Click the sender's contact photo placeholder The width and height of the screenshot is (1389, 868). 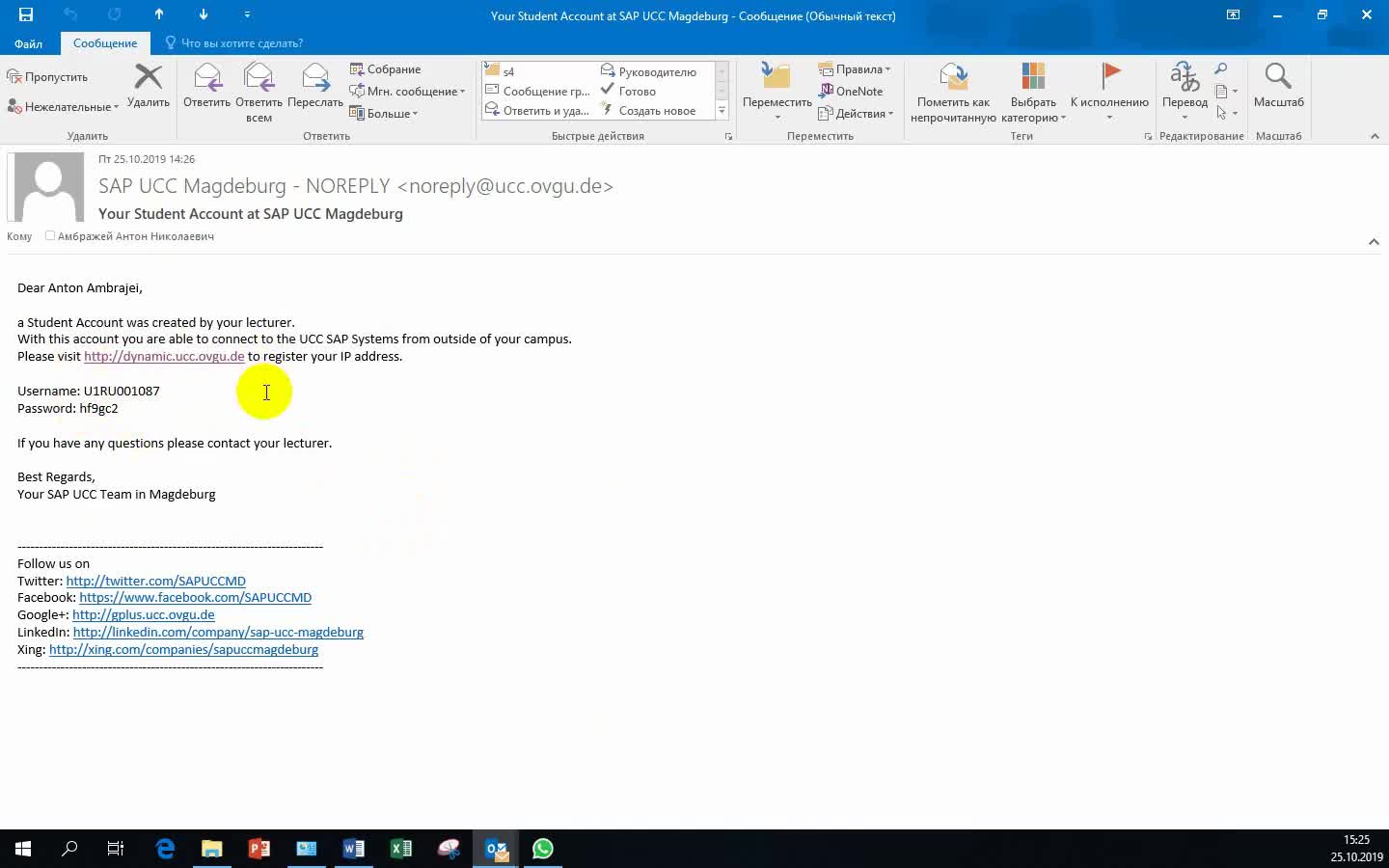coord(47,187)
